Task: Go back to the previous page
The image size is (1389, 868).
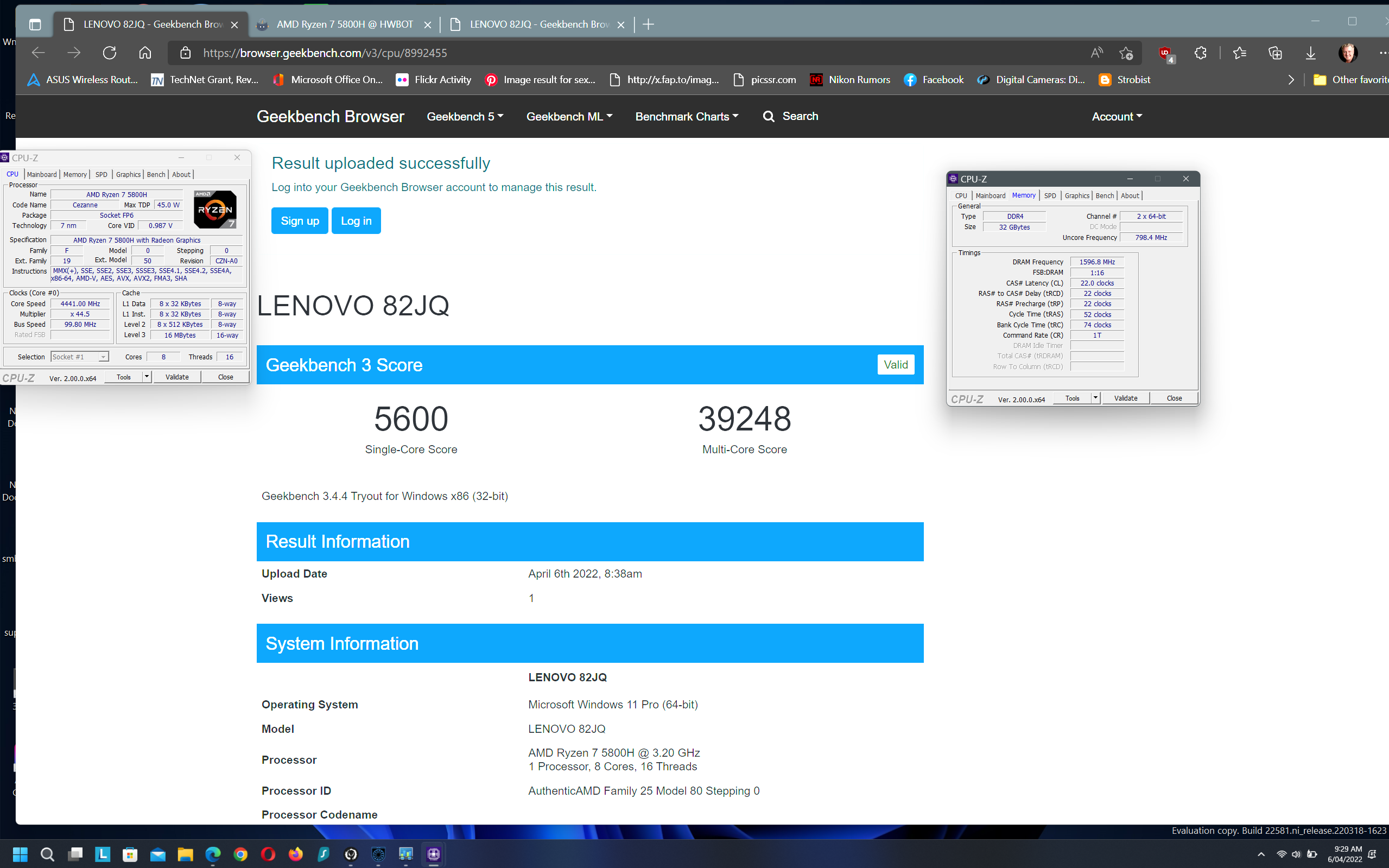Action: pyautogui.click(x=39, y=53)
